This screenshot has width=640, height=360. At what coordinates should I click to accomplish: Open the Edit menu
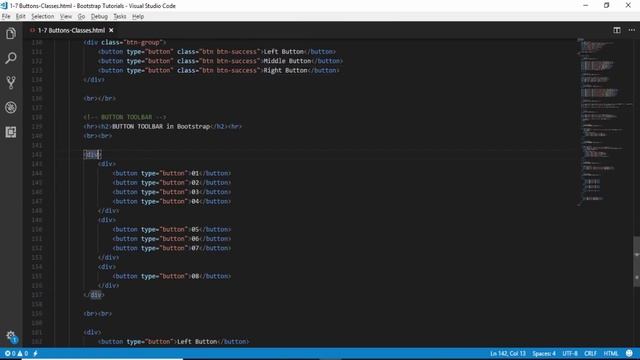[20, 16]
